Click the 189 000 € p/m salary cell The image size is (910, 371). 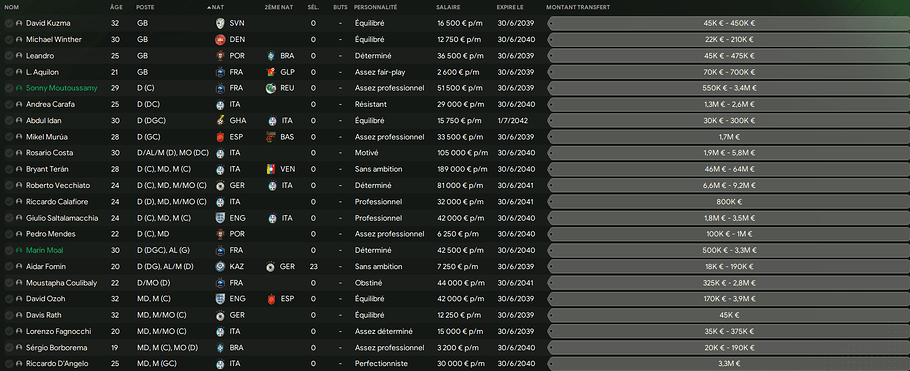[463, 170]
